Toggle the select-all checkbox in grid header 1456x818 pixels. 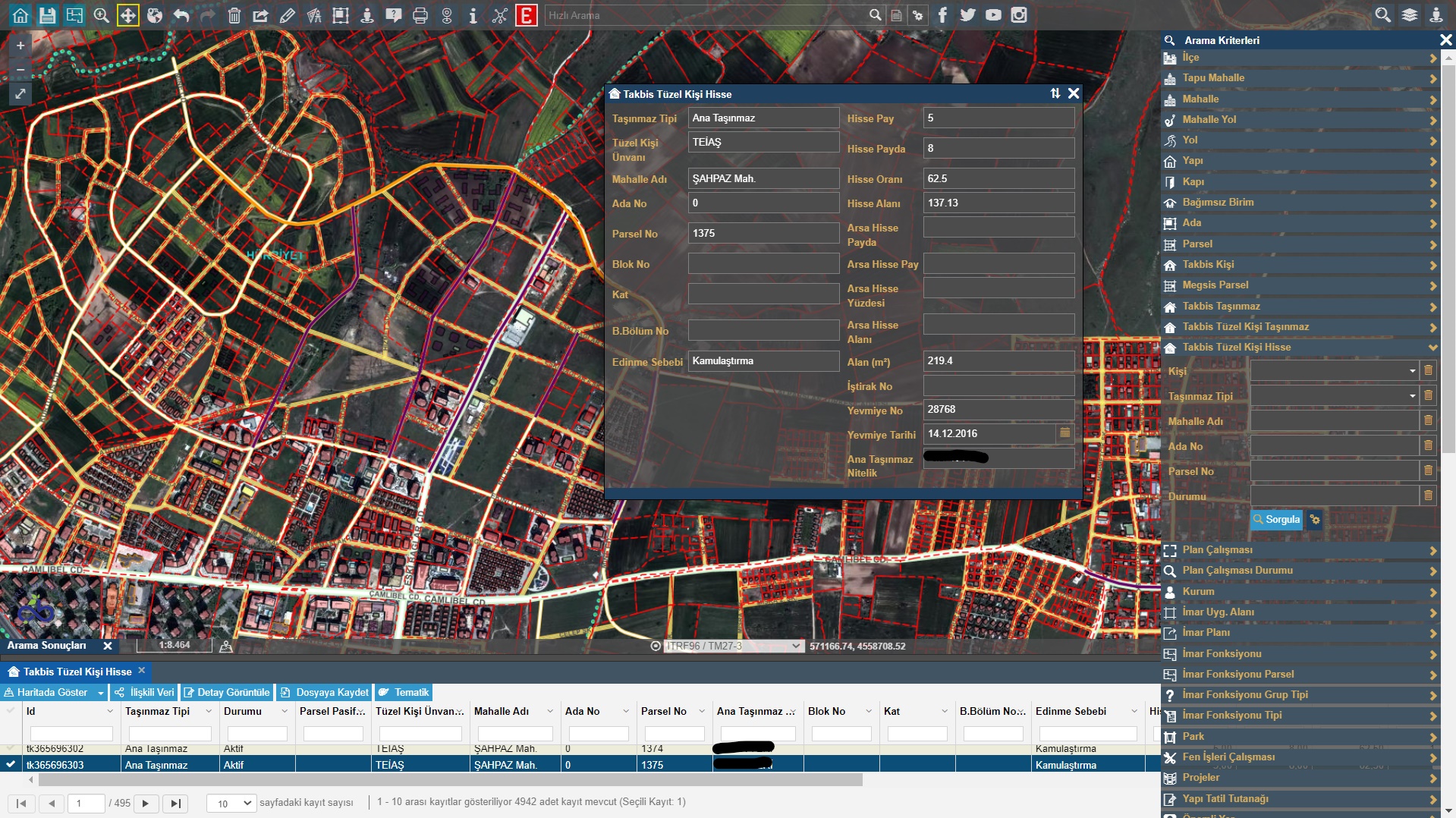click(x=11, y=711)
